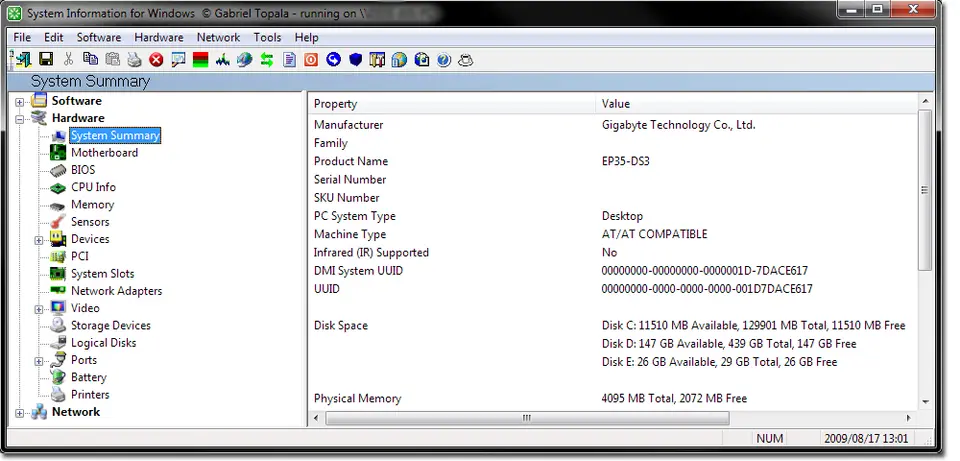The width and height of the screenshot is (960, 461).
Task: Click the coffee cup toolbar icon
Action: point(465,60)
